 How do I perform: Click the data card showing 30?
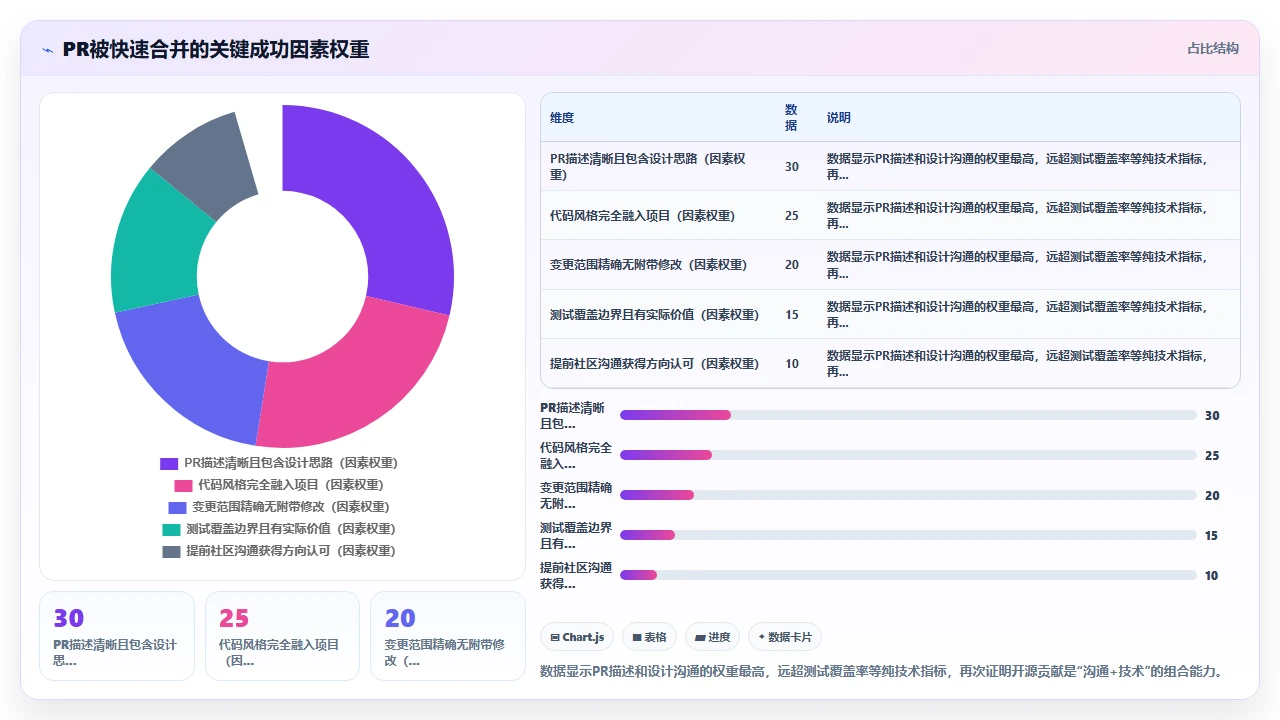click(117, 636)
